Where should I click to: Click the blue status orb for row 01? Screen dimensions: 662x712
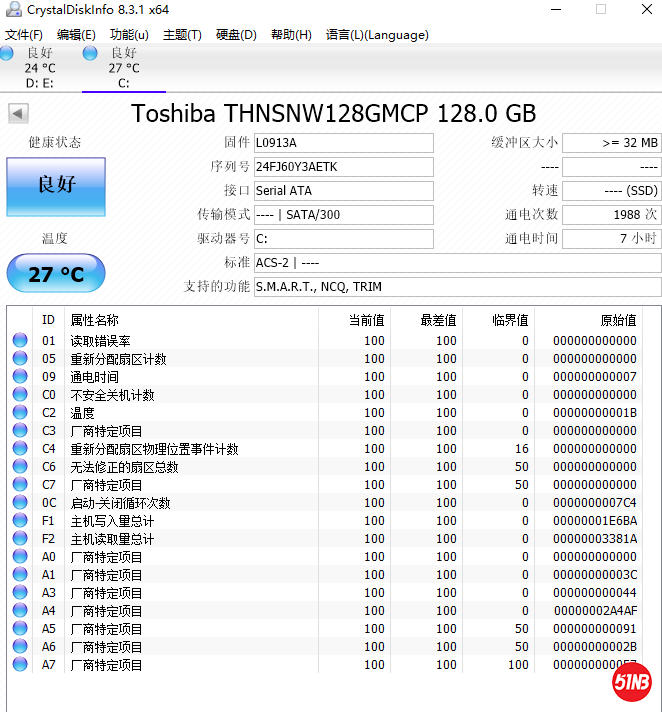(20, 341)
